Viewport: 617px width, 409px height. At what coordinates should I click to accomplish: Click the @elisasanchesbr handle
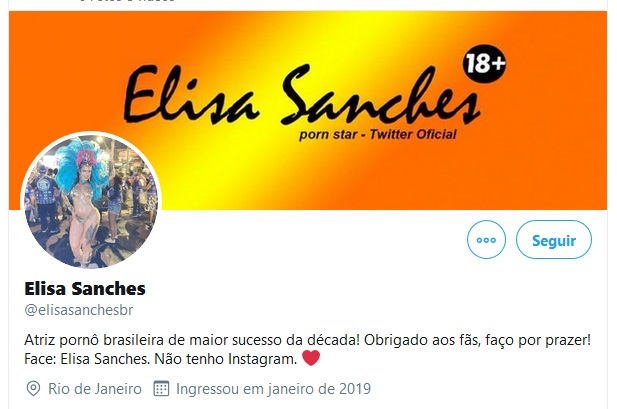79,310
